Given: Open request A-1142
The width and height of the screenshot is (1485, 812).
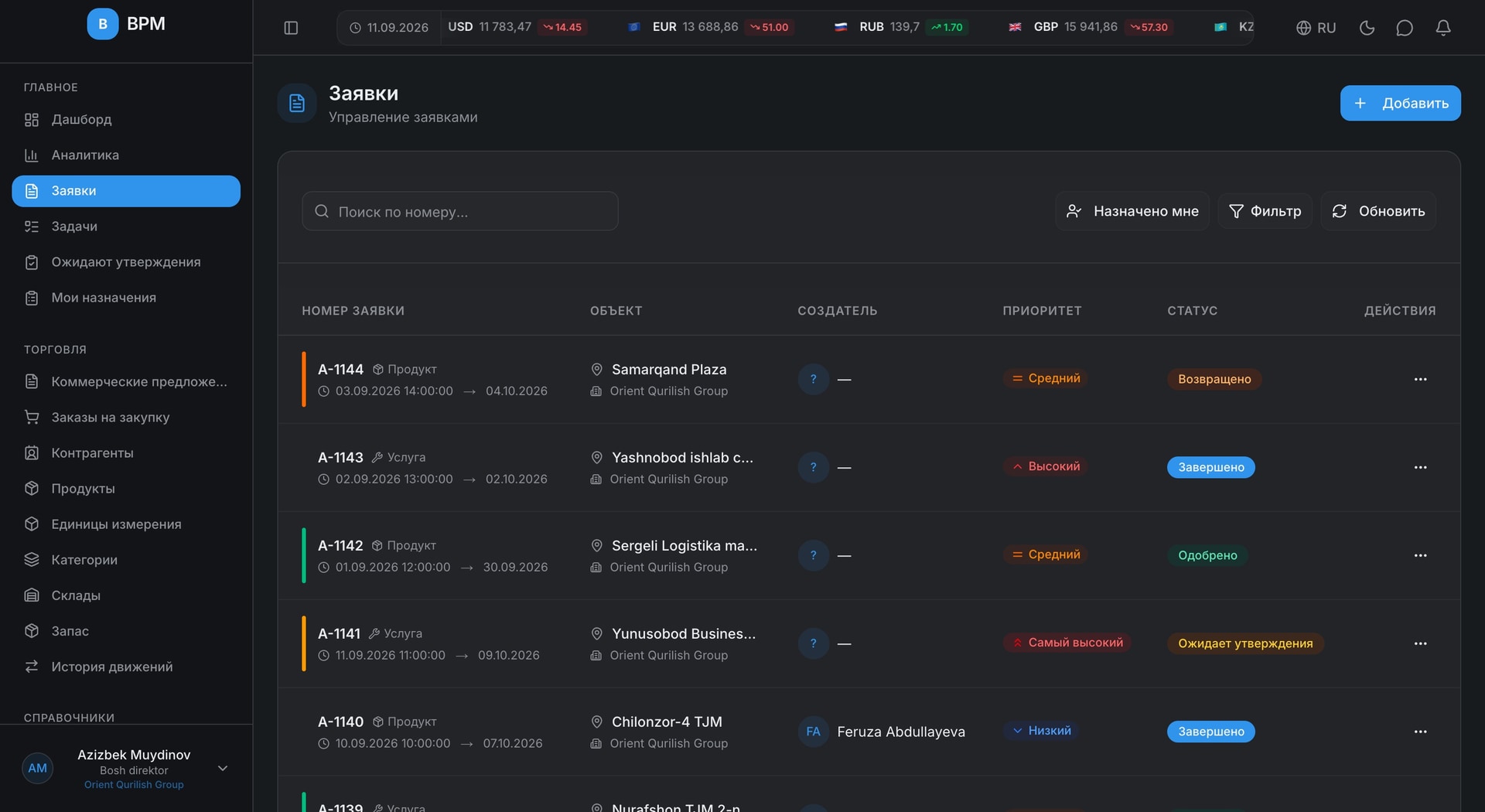Looking at the screenshot, I should [340, 546].
